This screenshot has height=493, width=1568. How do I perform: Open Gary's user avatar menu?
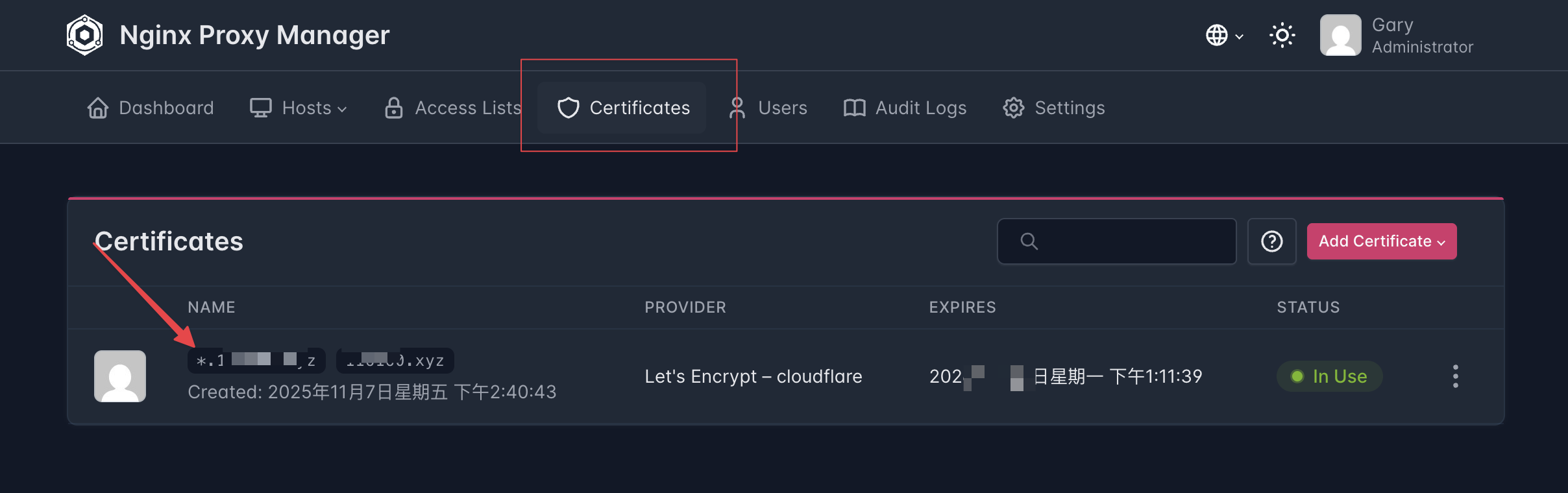click(x=1340, y=35)
